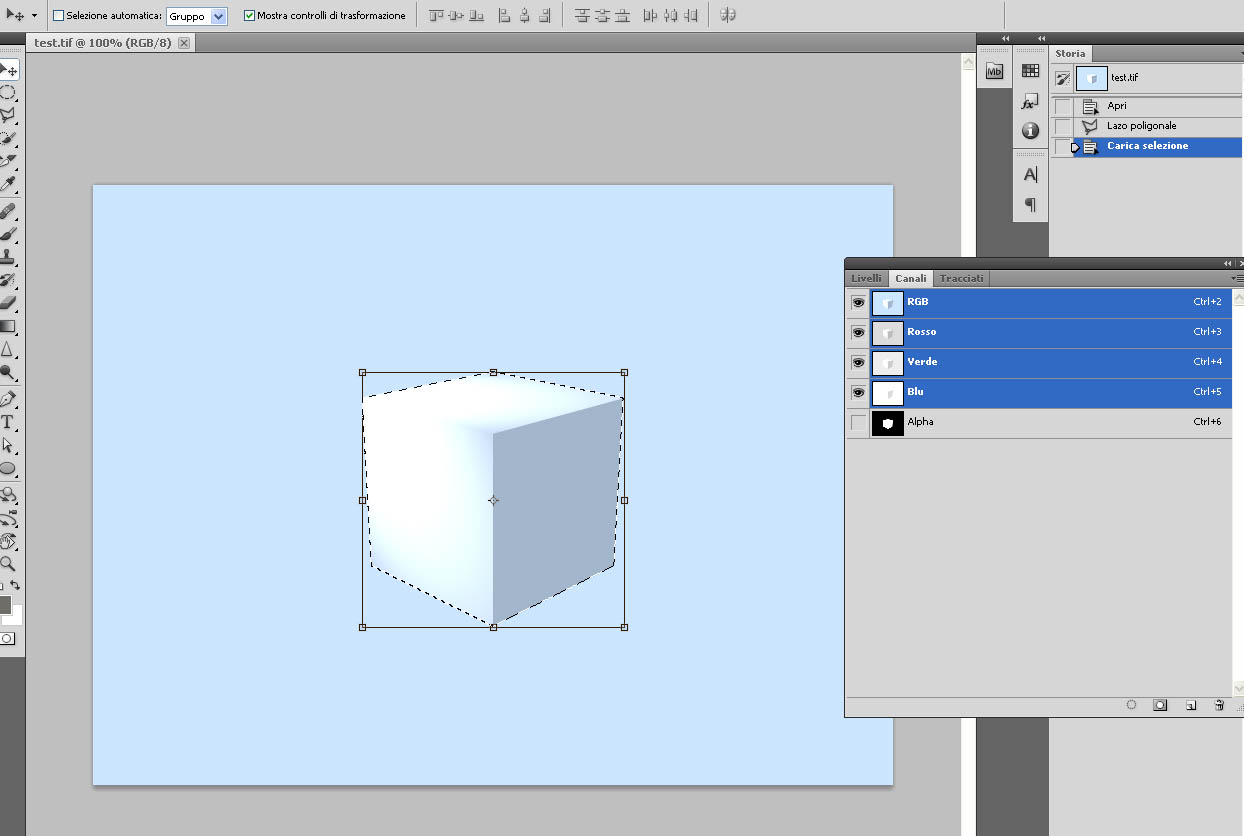
Task: Click the foreground color swatch
Action: 4,604
